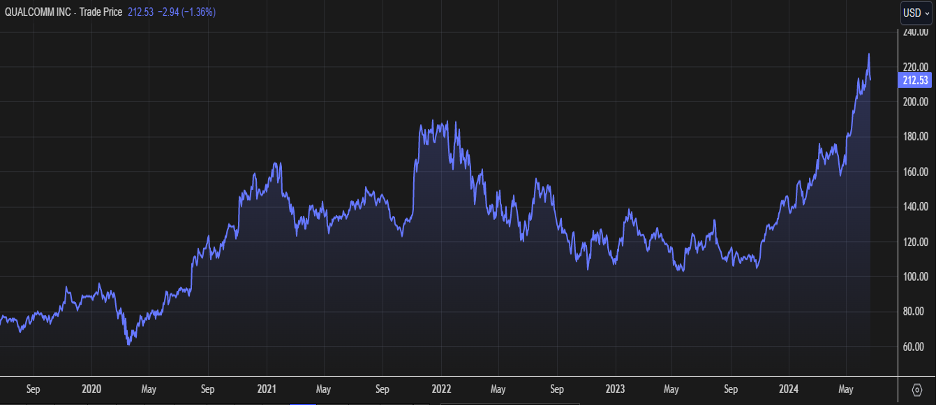Open the USD currency dropdown
The image size is (936, 406).
(917, 13)
